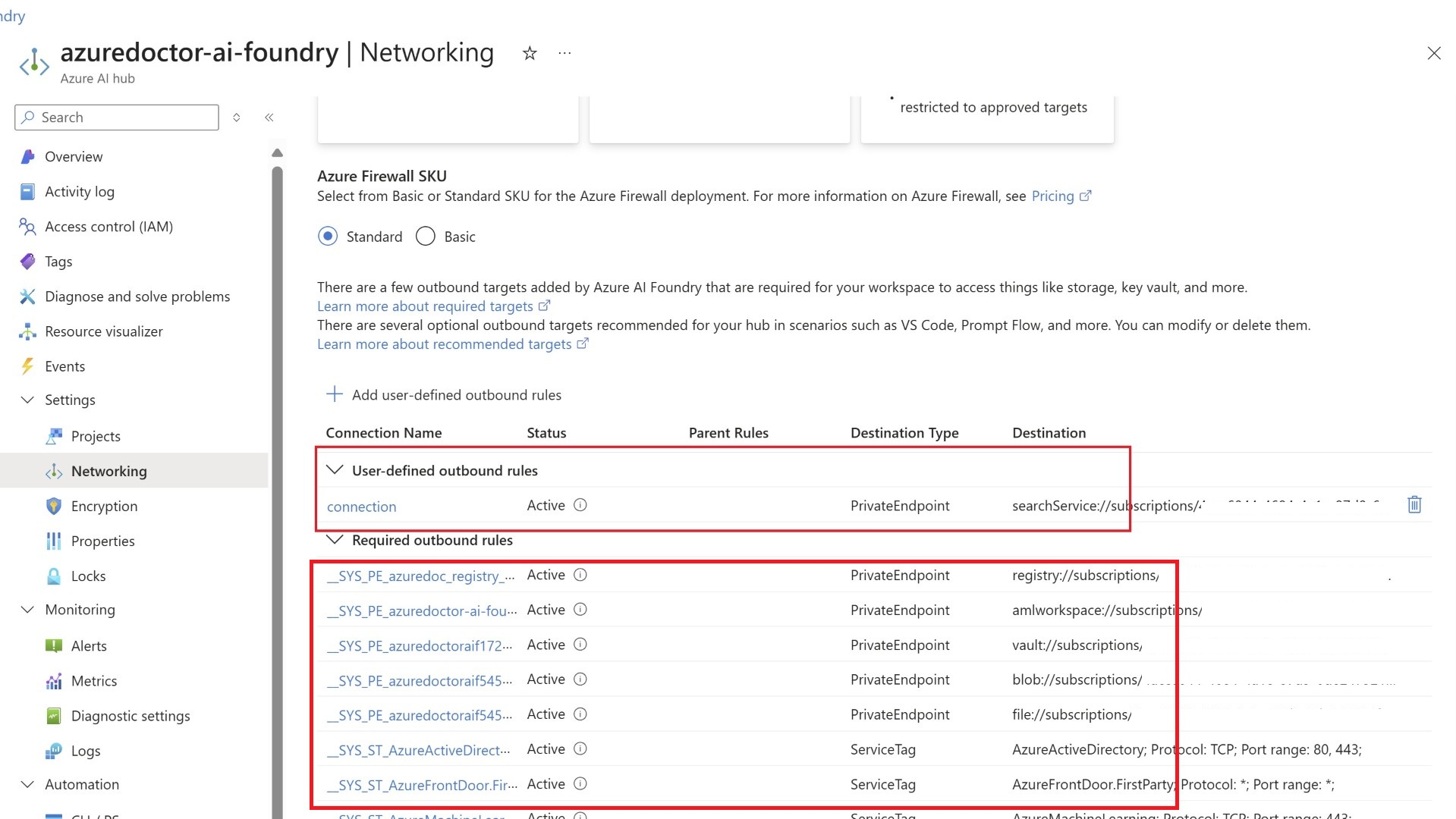This screenshot has width=1456, height=819.
Task: Open Resource visualizer page
Action: tap(104, 331)
